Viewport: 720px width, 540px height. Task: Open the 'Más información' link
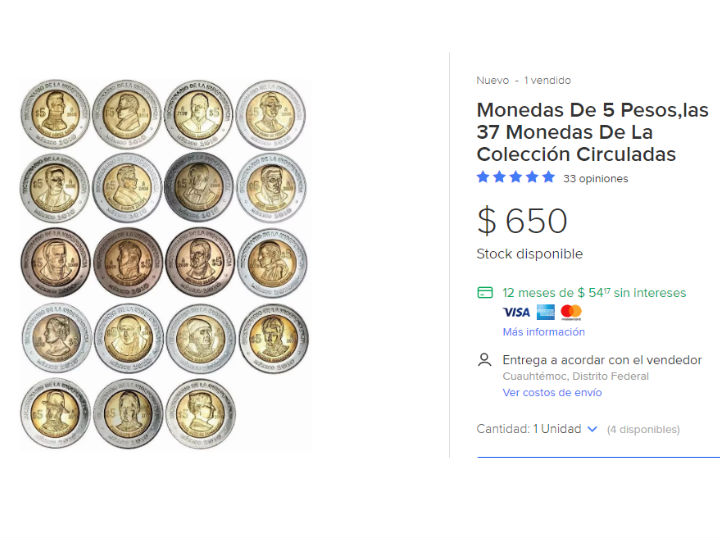point(543,332)
